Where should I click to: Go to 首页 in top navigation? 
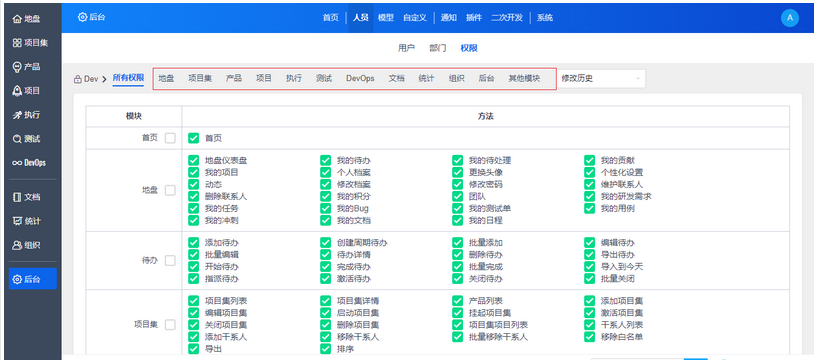pyautogui.click(x=330, y=18)
